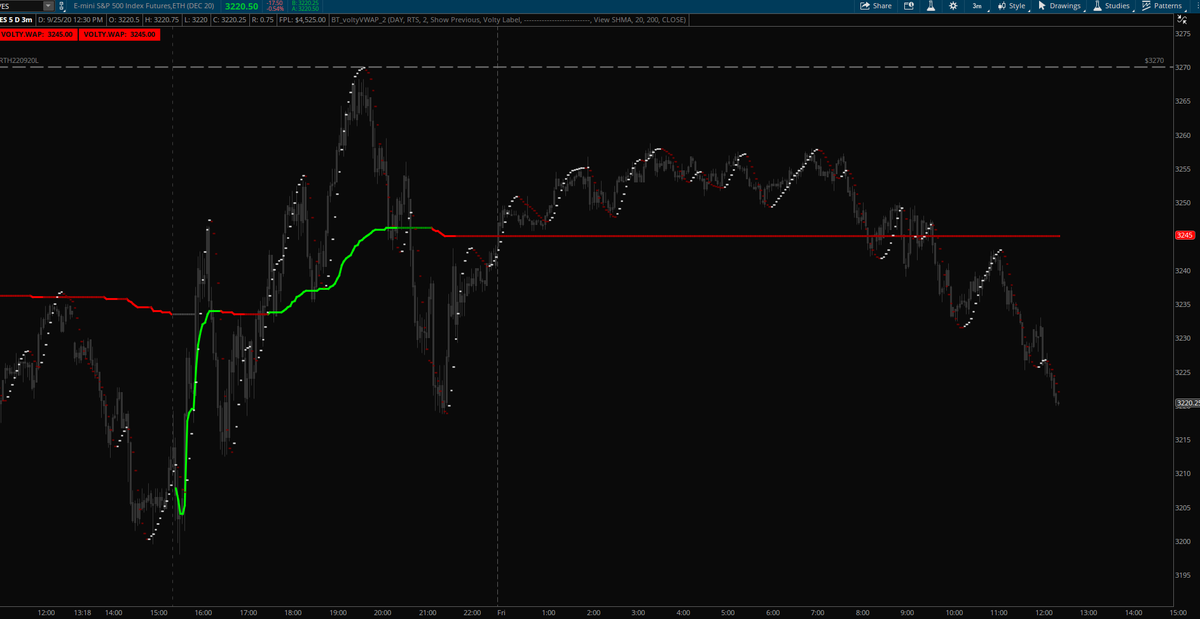This screenshot has width=1200, height=619.
Task: Click the Fri date marker on time axis
Action: [x=502, y=612]
